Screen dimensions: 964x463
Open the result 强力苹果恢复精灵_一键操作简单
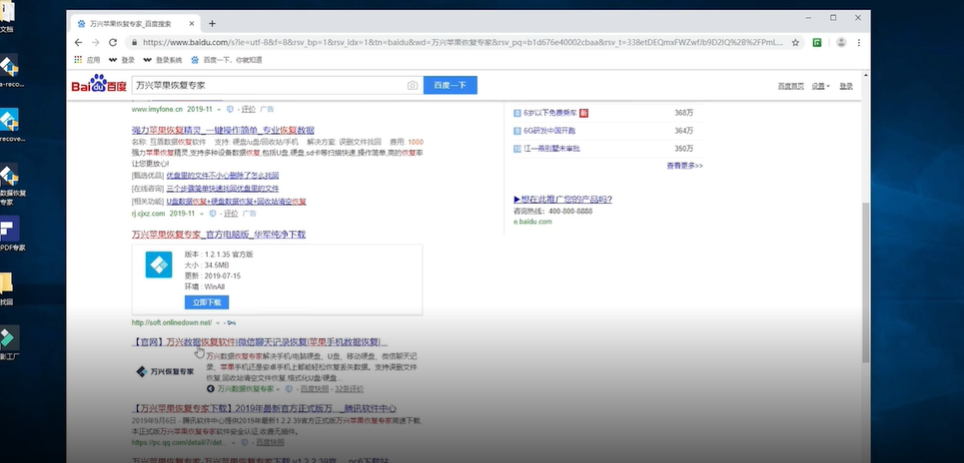click(x=223, y=130)
